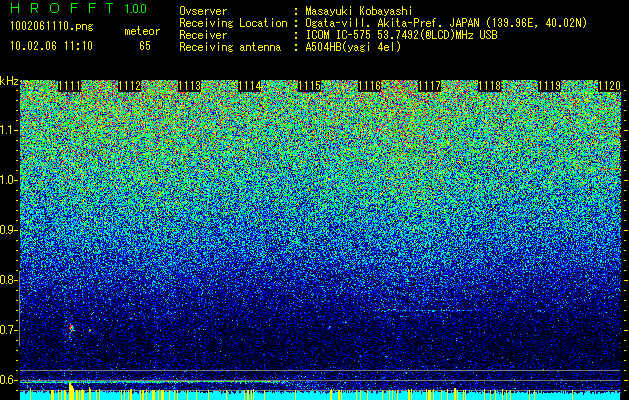Click the kHz axis unit label
Image resolution: width=629 pixels, height=400 pixels.
(x=9, y=81)
